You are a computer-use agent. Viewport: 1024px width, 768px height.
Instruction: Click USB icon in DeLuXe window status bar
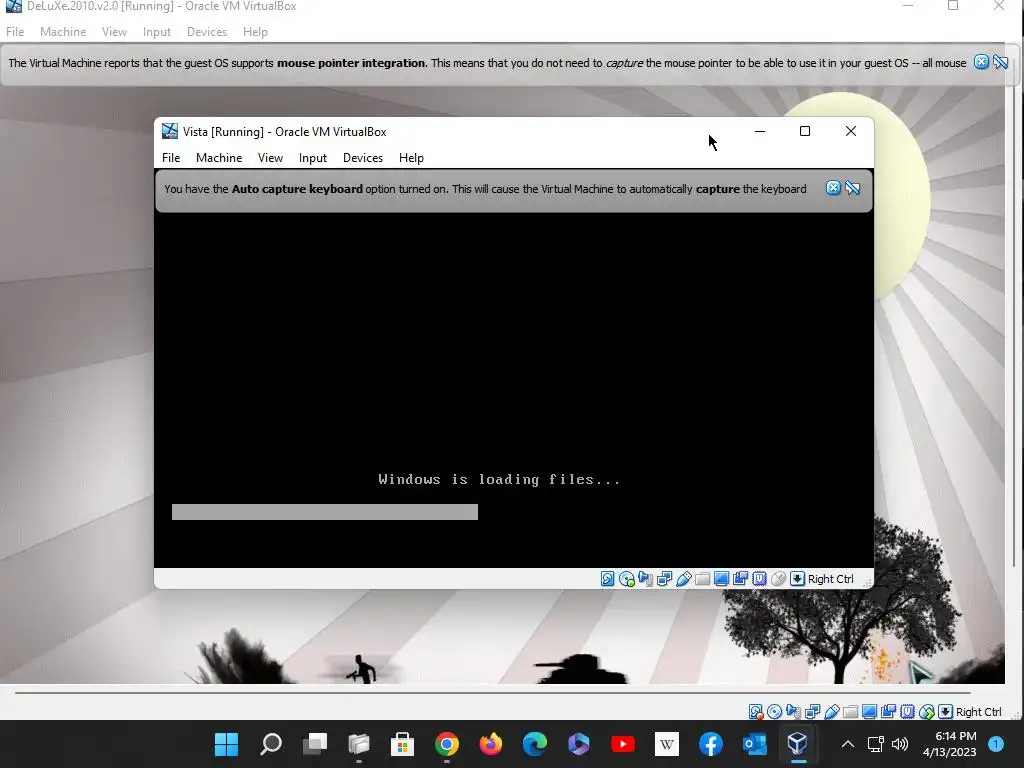(x=831, y=712)
